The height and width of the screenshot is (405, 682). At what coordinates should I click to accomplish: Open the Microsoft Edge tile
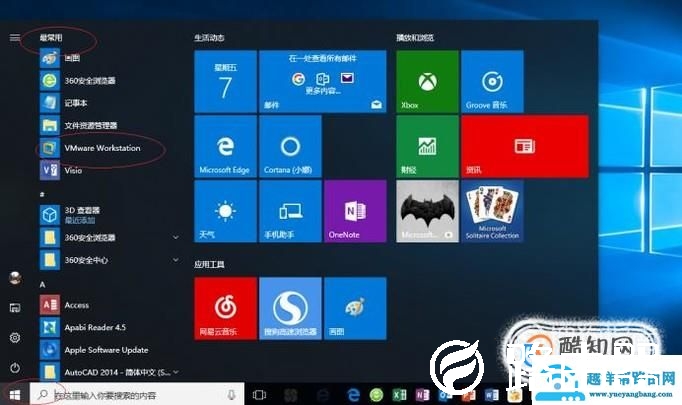pos(225,147)
